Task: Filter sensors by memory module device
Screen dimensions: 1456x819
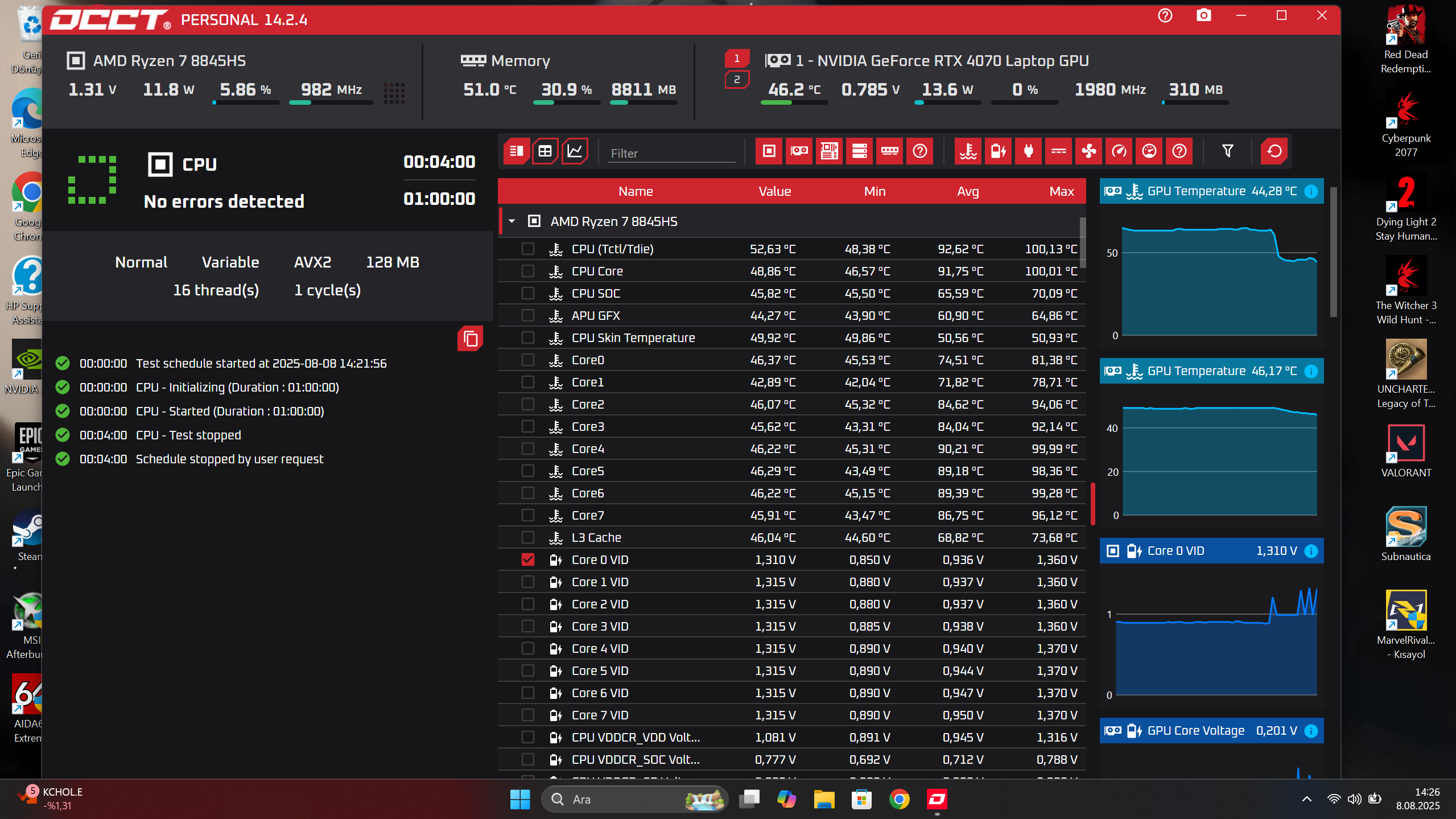Action: [889, 151]
